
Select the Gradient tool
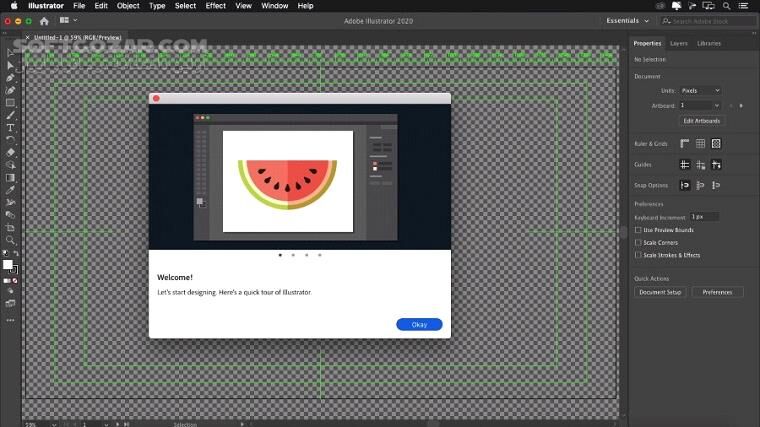(10, 177)
